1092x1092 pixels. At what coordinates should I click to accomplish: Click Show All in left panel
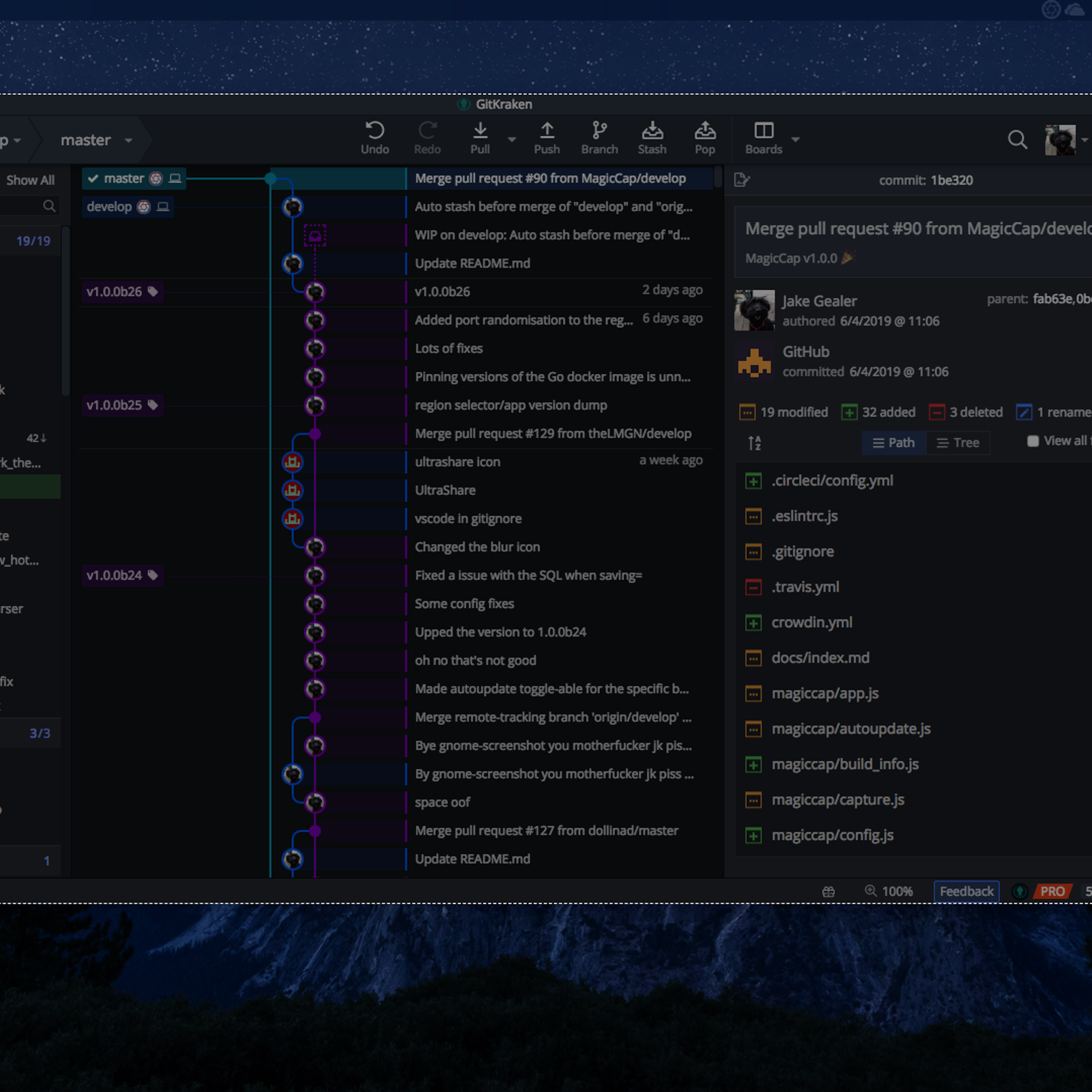click(x=30, y=180)
